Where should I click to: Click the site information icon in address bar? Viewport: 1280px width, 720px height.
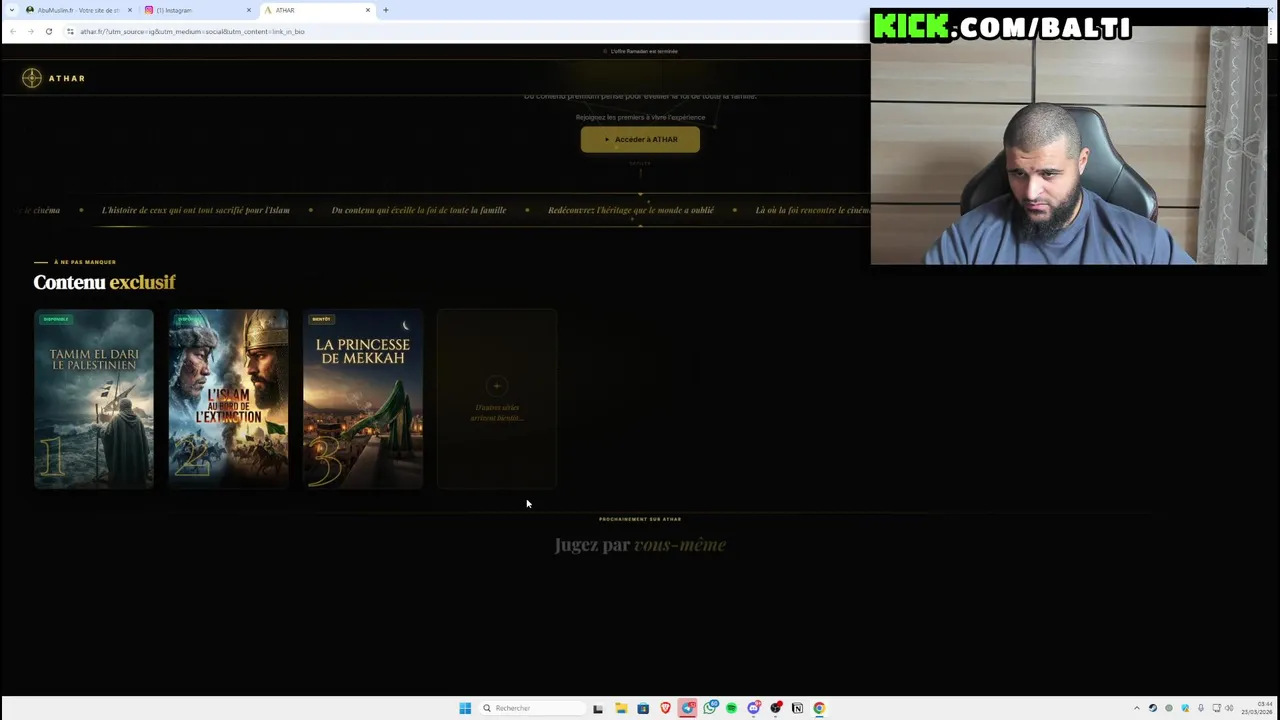click(x=70, y=31)
